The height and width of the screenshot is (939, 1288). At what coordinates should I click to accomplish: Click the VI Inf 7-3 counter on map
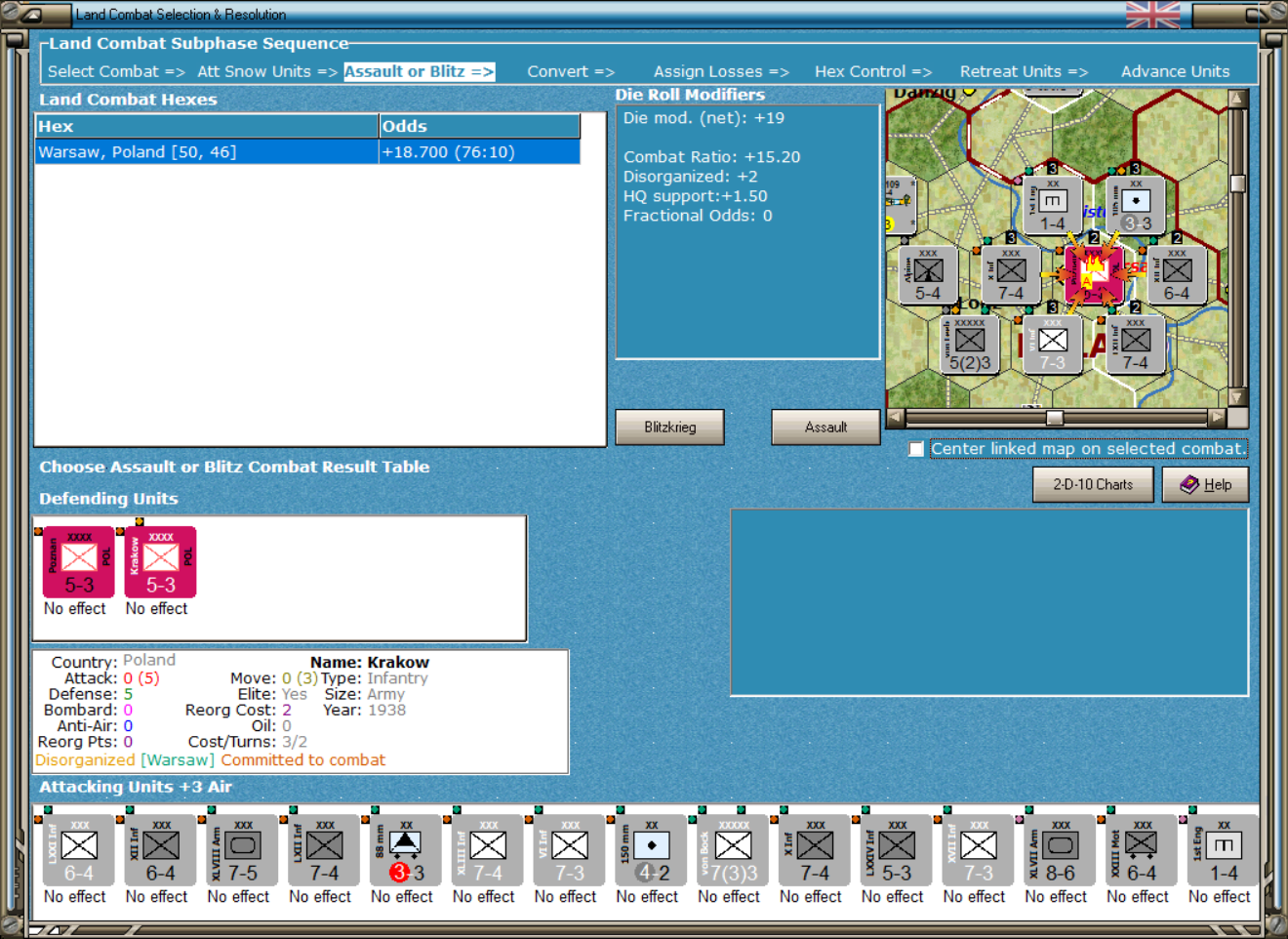click(1052, 345)
